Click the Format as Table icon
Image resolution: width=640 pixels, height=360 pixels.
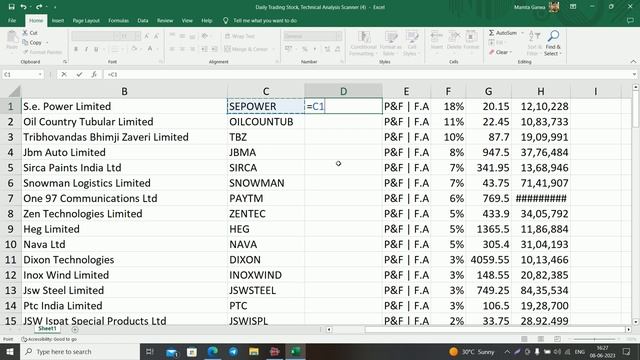tap(391, 37)
